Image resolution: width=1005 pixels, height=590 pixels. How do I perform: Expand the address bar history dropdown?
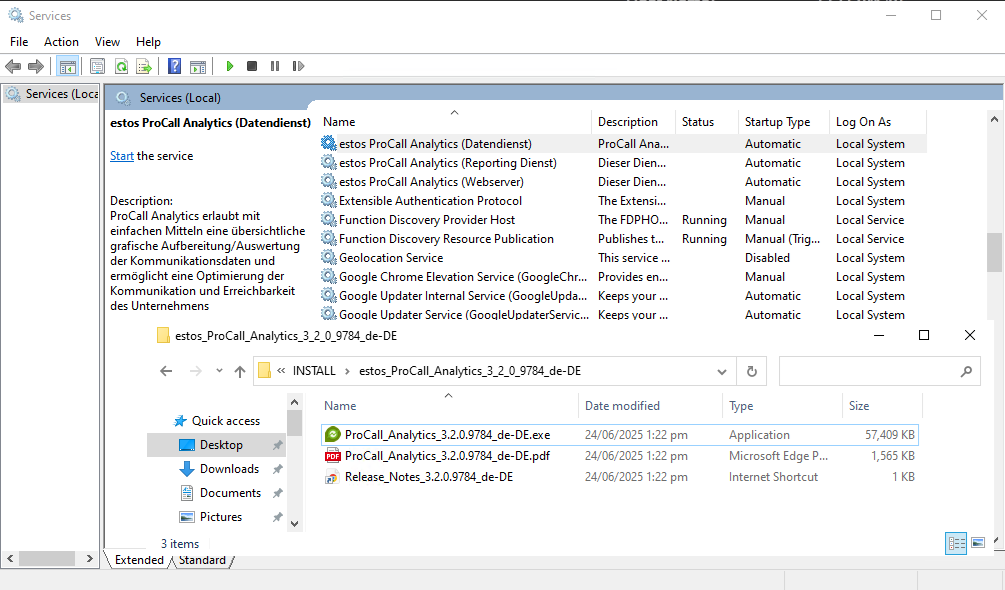(722, 371)
